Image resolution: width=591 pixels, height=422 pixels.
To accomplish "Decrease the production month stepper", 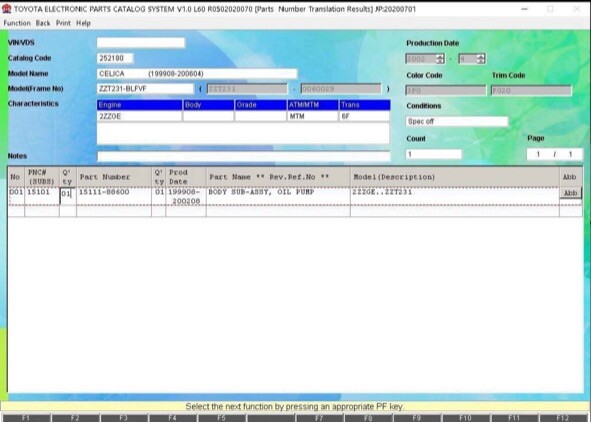I will [x=481, y=61].
